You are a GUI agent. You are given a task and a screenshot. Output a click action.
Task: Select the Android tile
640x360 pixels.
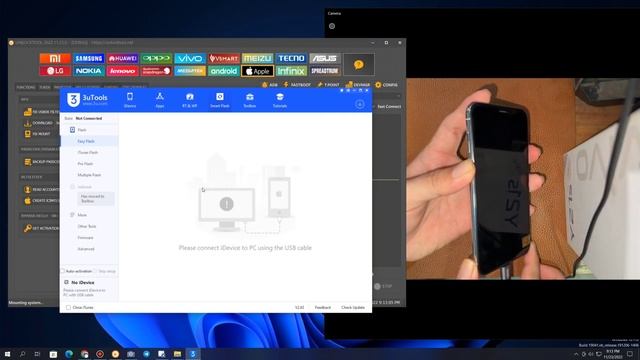click(224, 71)
